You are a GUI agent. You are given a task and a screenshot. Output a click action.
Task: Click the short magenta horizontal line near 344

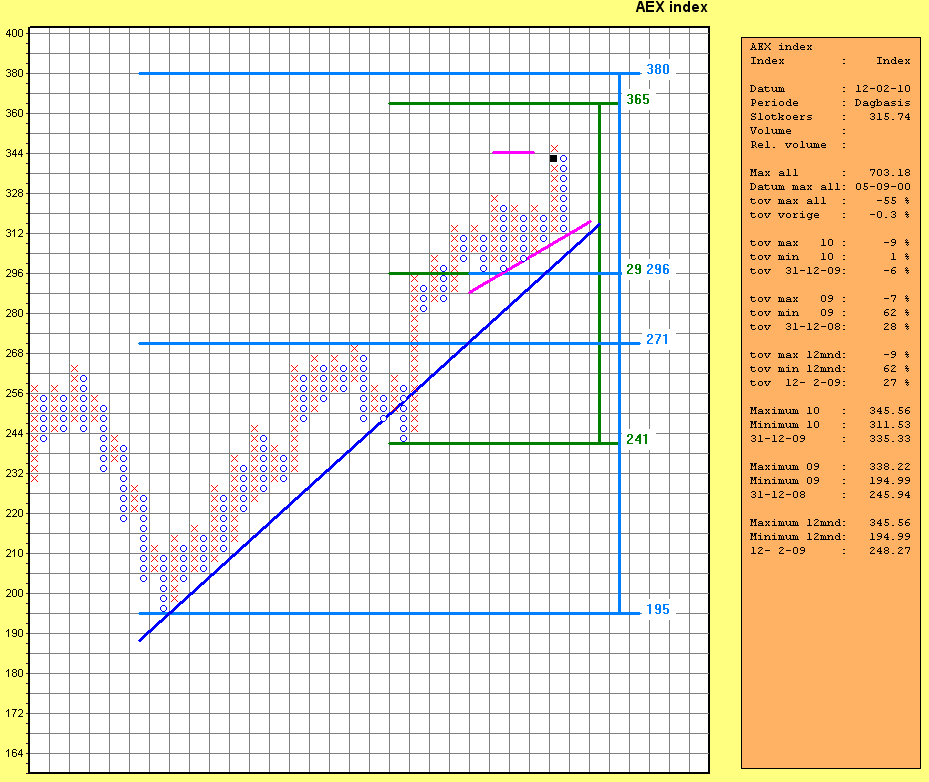tap(513, 152)
